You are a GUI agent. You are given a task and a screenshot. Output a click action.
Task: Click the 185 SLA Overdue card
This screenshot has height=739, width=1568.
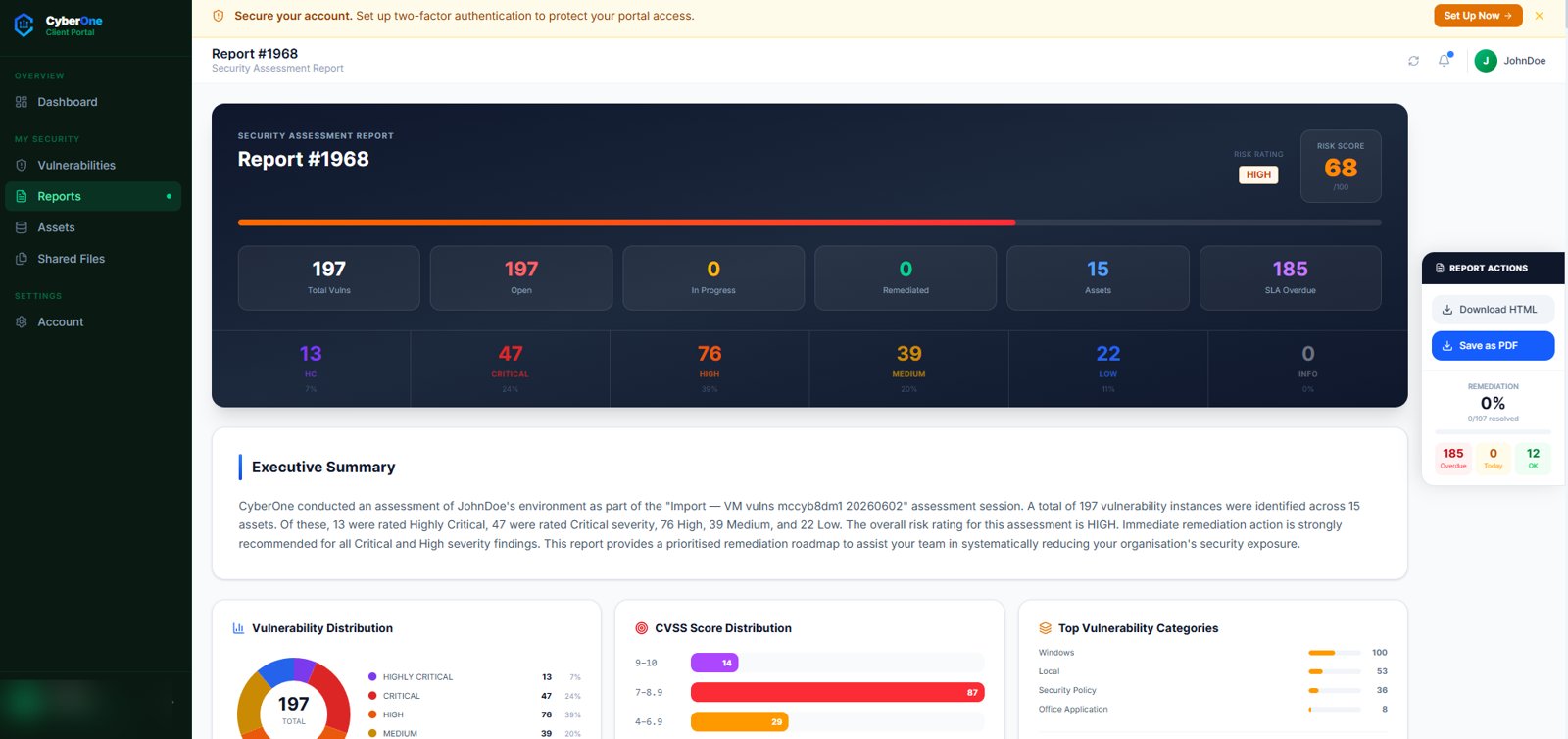[1291, 278]
